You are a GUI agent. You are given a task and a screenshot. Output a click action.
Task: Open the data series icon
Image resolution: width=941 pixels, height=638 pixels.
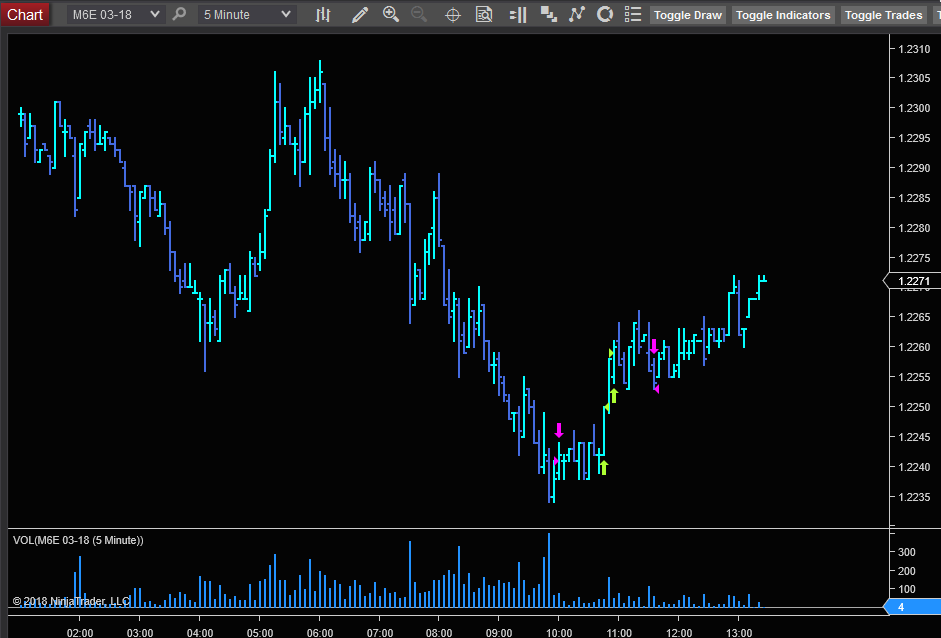(549, 14)
